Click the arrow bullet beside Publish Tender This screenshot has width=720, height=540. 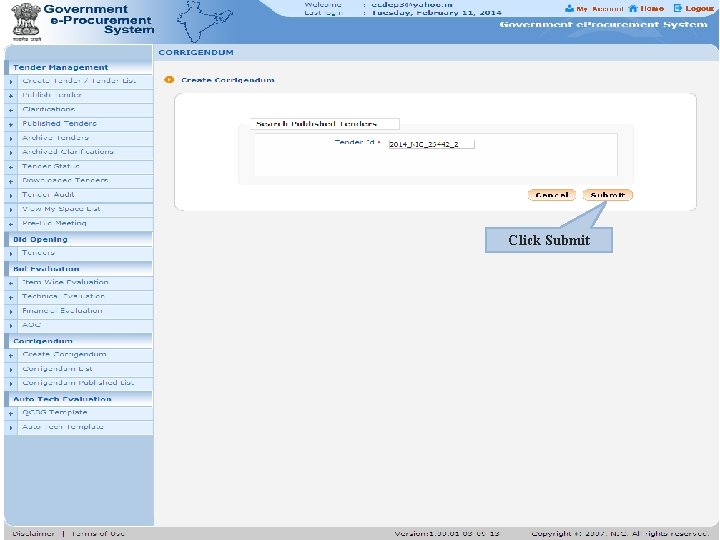pyautogui.click(x=11, y=96)
